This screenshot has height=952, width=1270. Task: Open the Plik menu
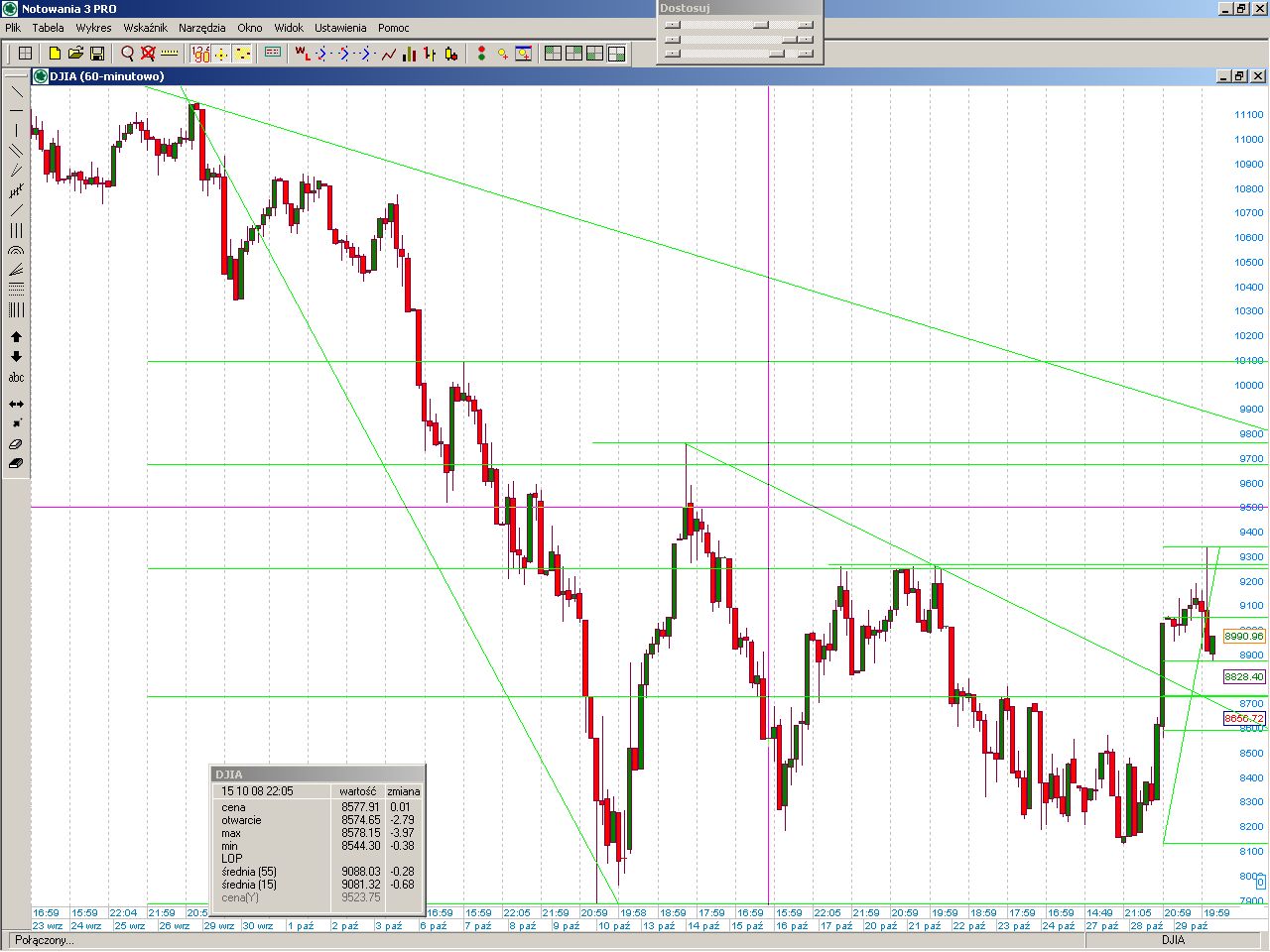[13, 28]
